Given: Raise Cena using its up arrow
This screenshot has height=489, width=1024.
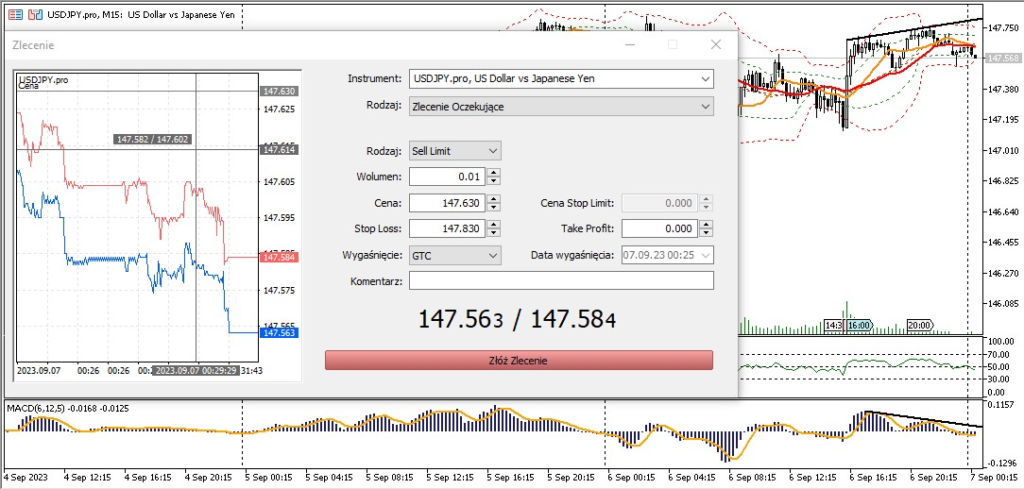Looking at the screenshot, I should point(493,199).
